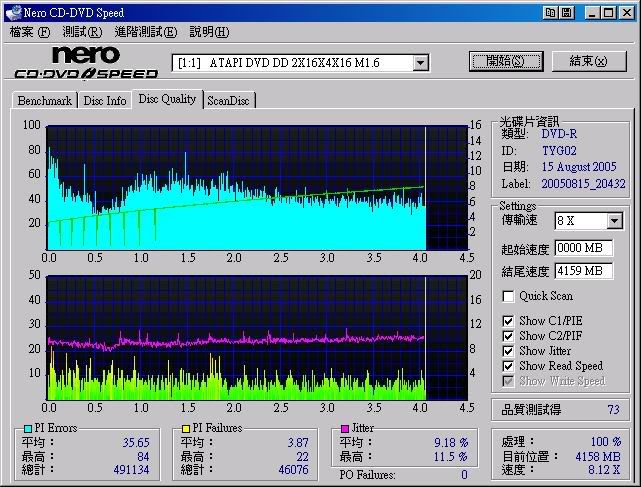Click the PI Errors graph area
This screenshot has height=487, width=641.
pos(257,188)
